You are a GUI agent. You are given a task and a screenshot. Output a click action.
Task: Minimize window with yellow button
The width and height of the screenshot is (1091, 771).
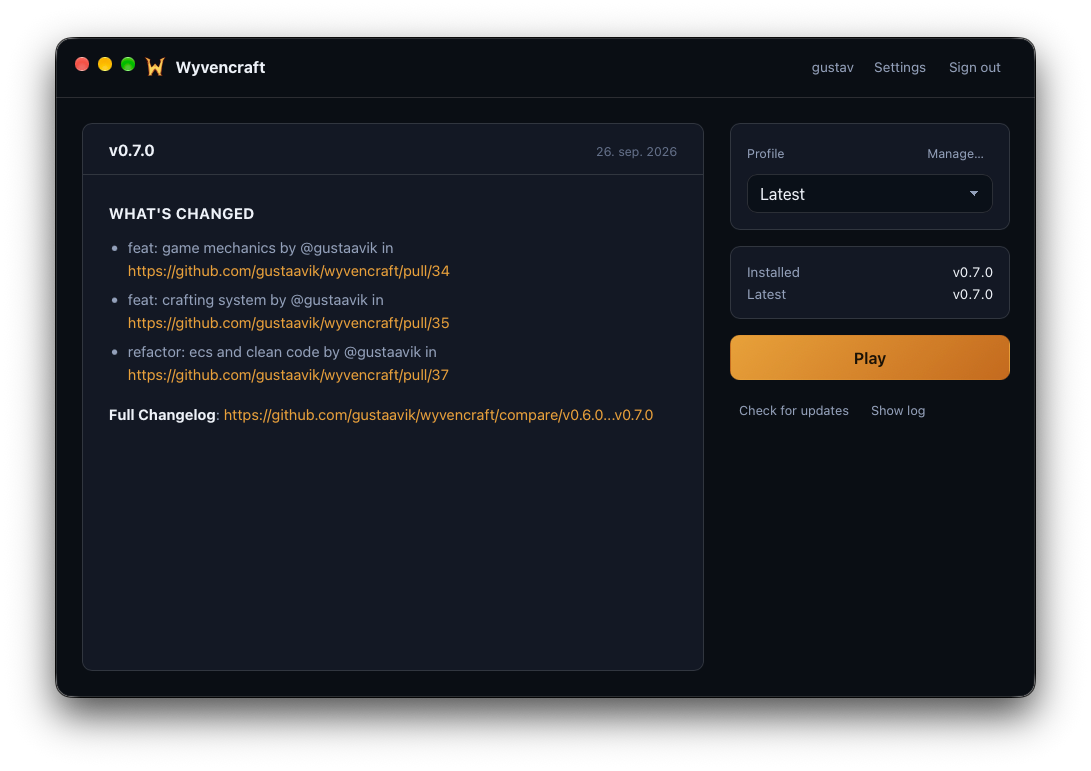click(x=105, y=65)
